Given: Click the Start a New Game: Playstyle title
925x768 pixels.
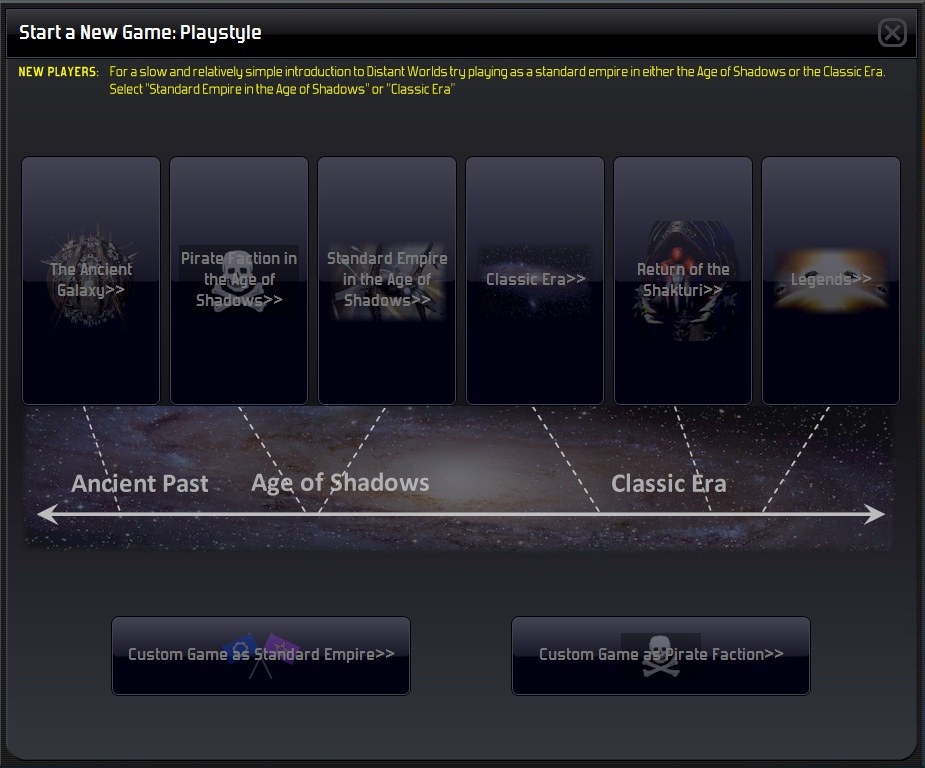Looking at the screenshot, I should 140,32.
